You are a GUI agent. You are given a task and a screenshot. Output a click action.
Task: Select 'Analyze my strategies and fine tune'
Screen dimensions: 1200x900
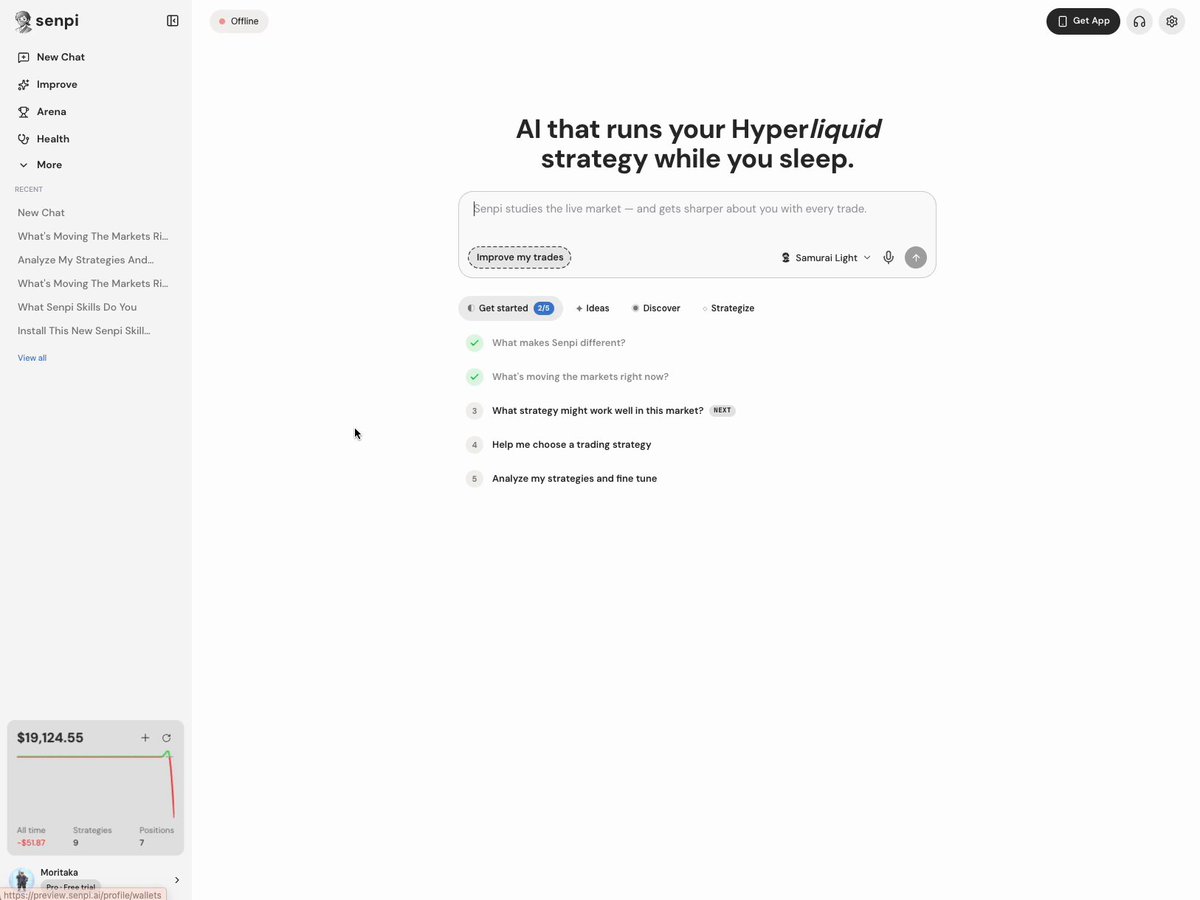click(574, 479)
